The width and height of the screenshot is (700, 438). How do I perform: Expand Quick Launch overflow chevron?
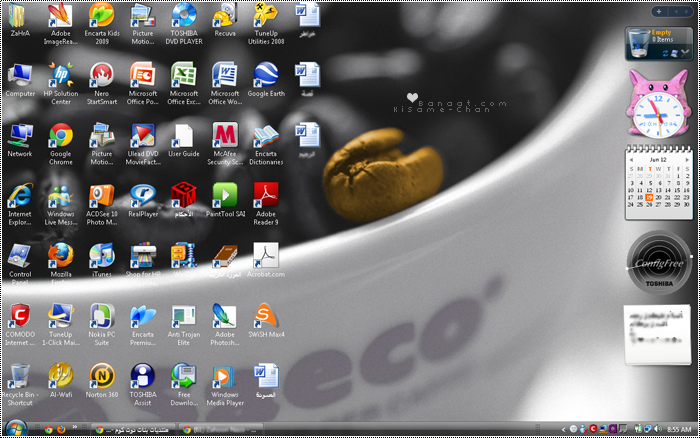point(75,427)
